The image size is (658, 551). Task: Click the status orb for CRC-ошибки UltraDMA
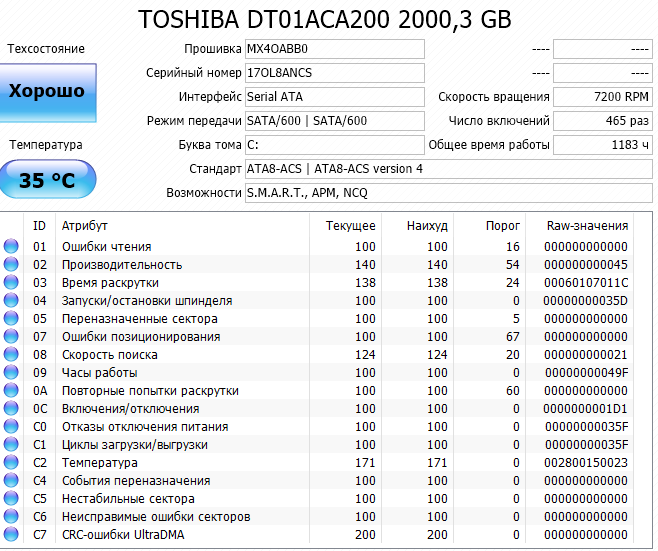coord(11,535)
